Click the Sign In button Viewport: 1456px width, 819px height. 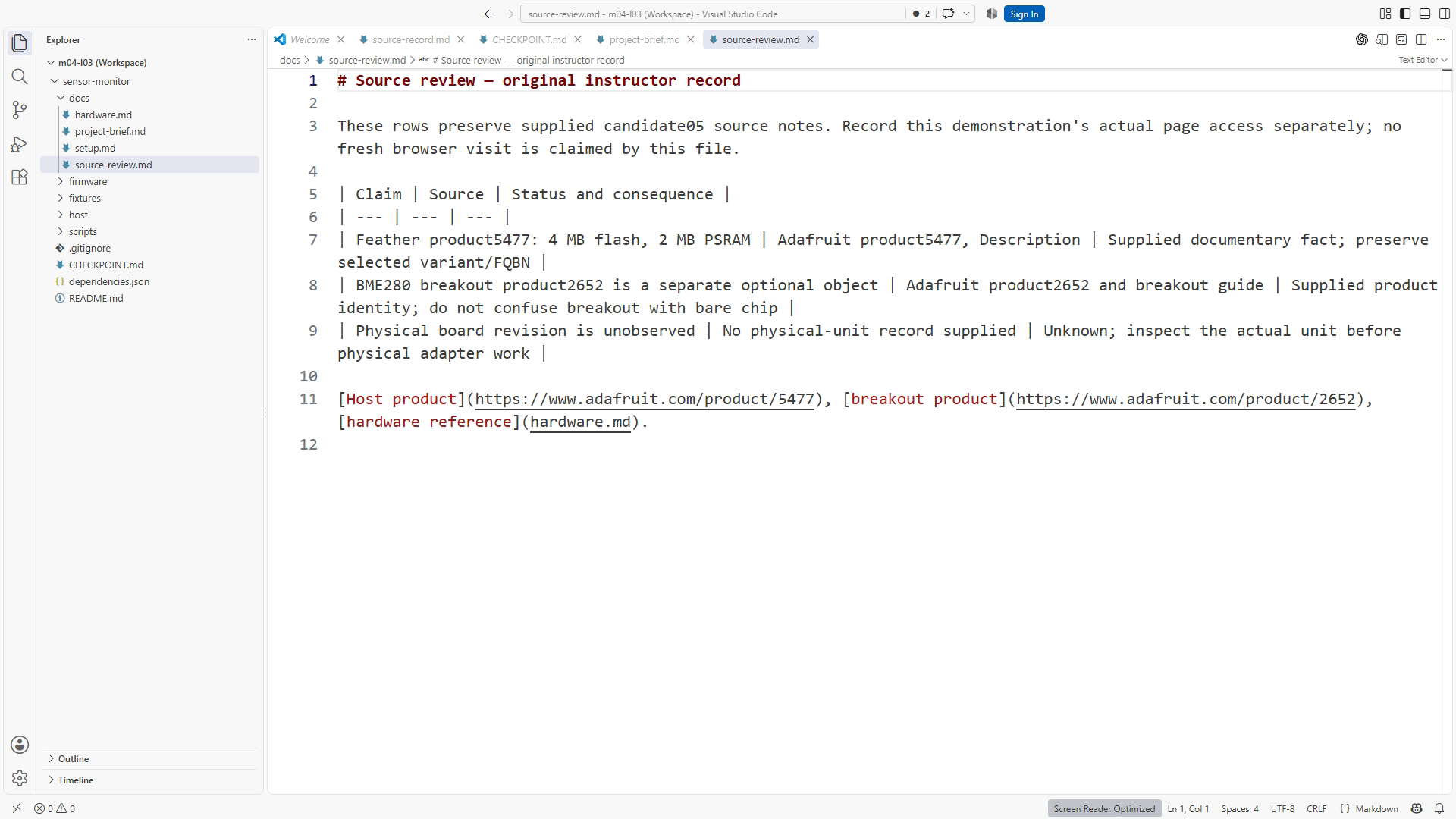pyautogui.click(x=1024, y=14)
